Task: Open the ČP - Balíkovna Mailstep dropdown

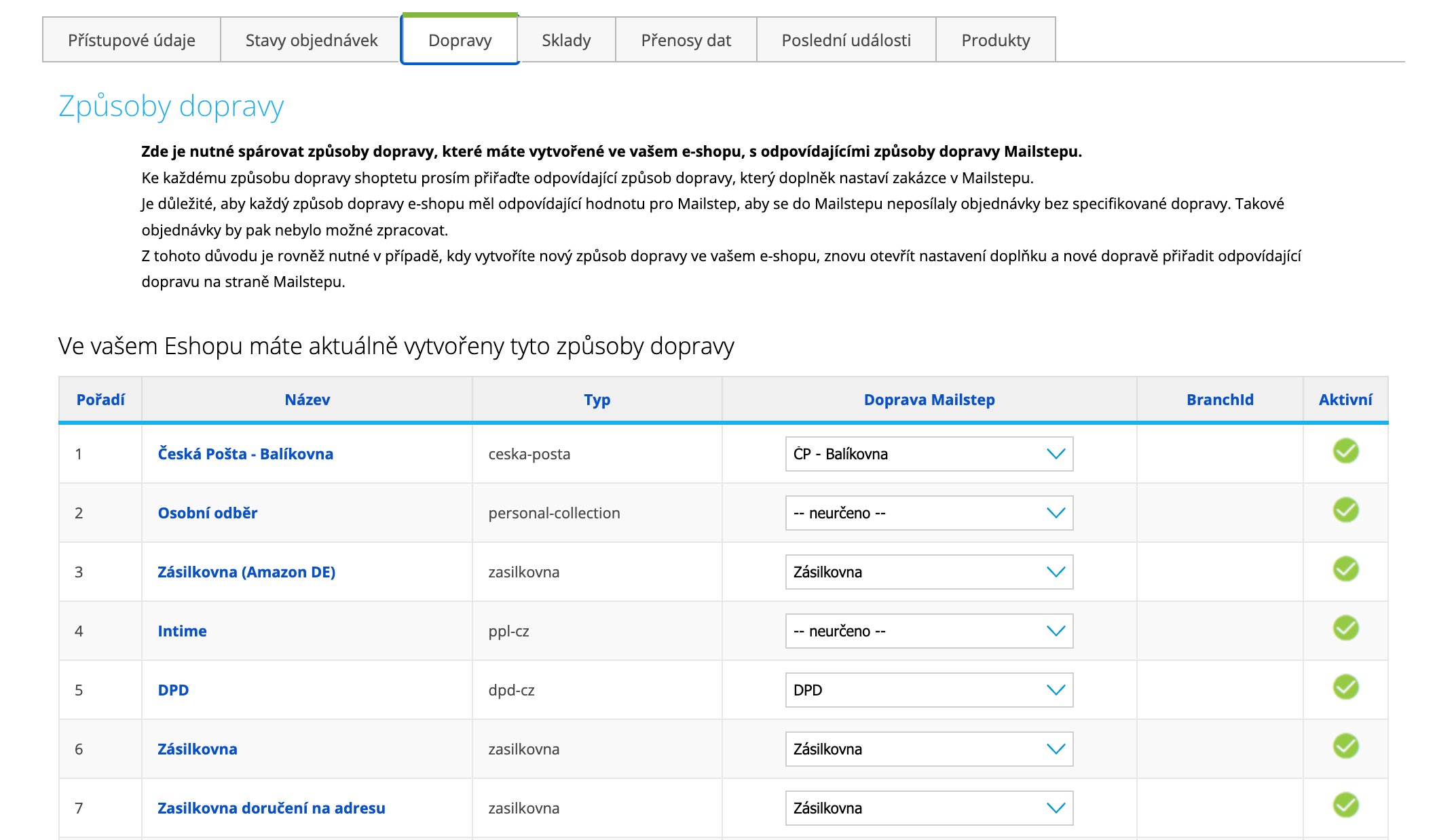Action: pos(929,454)
